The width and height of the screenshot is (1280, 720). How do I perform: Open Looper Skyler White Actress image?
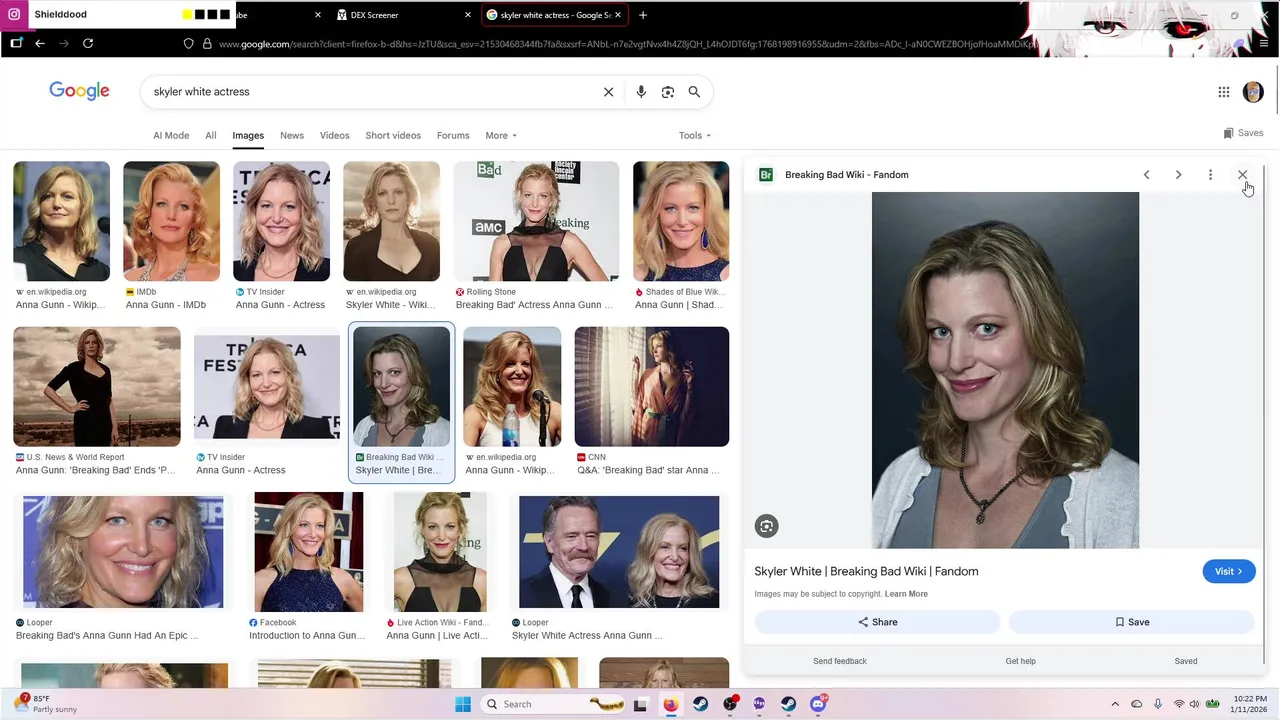coord(619,551)
